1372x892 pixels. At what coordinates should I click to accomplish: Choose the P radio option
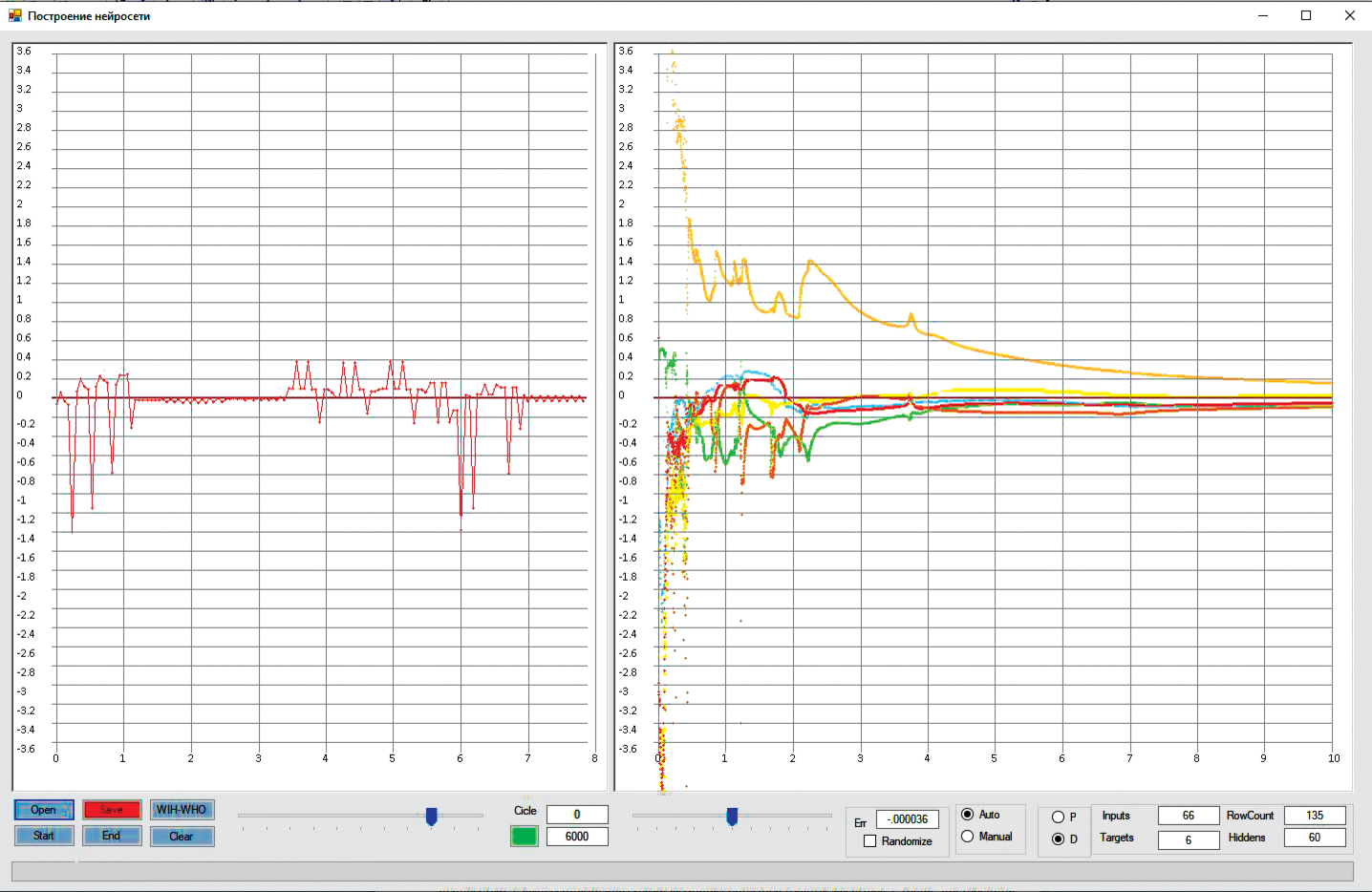click(x=1058, y=818)
